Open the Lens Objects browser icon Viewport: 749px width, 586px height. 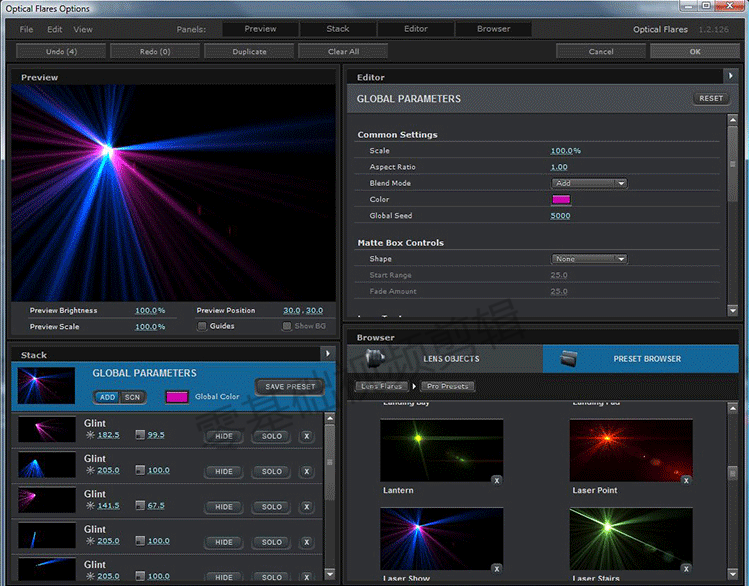coord(376,358)
